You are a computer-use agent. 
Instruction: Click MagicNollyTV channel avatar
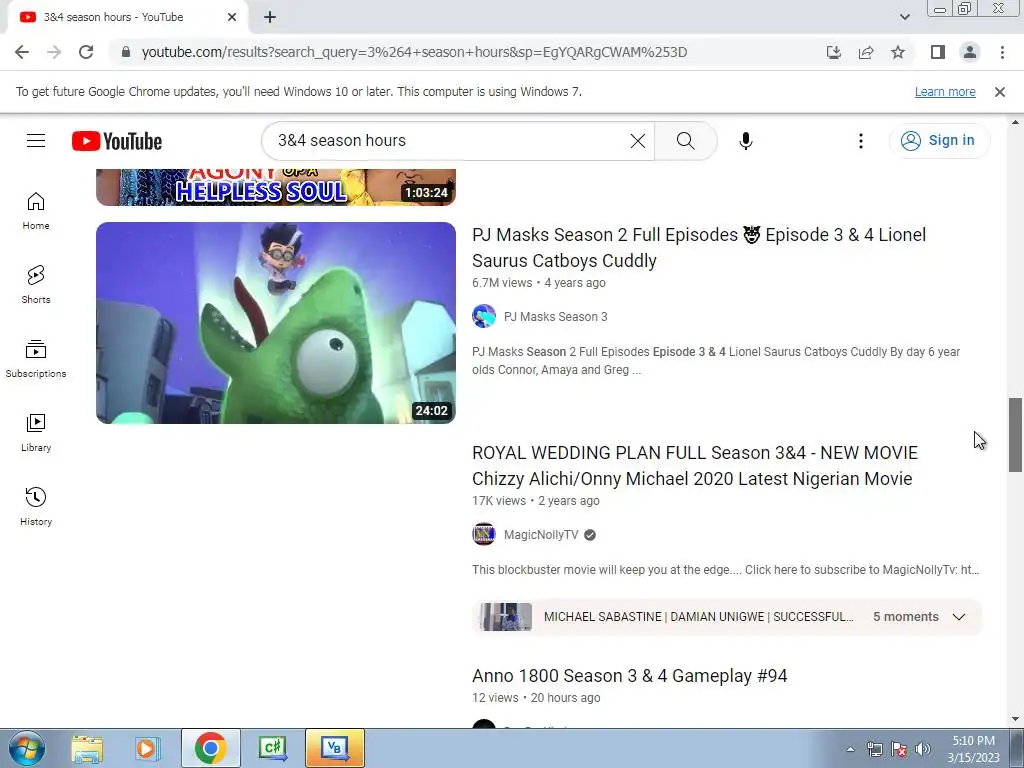click(x=484, y=535)
